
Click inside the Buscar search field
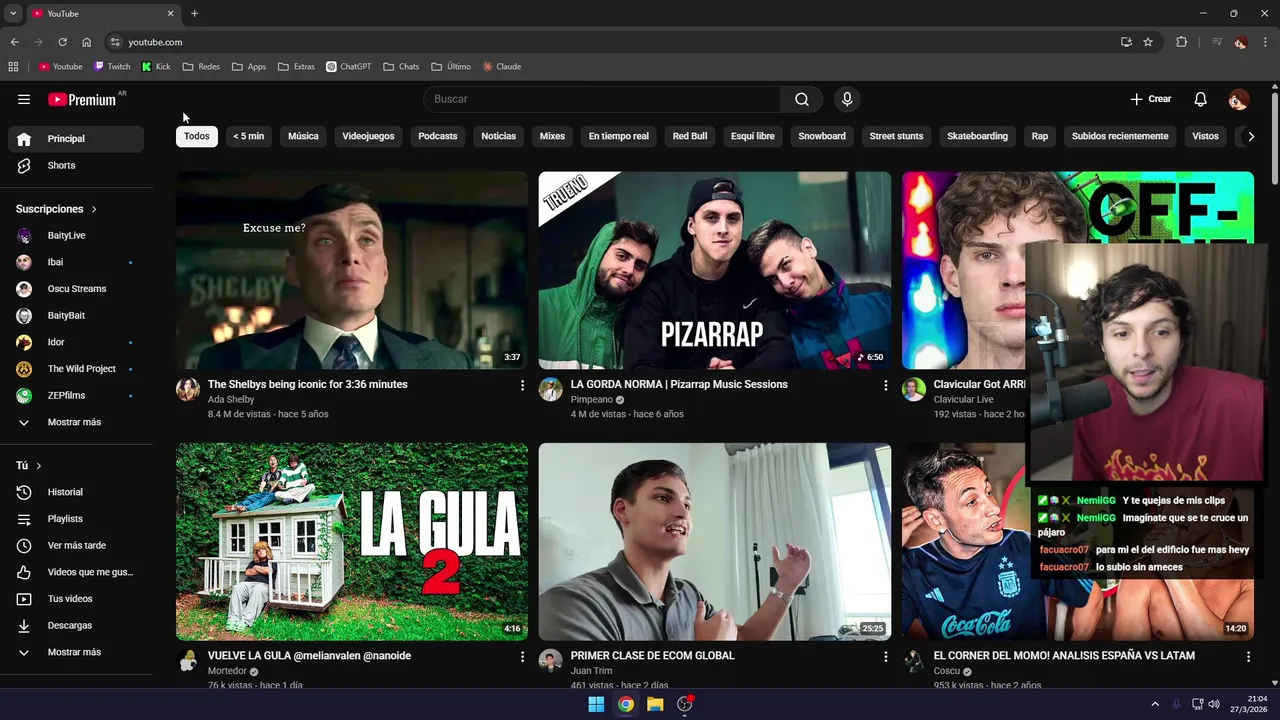(x=602, y=99)
